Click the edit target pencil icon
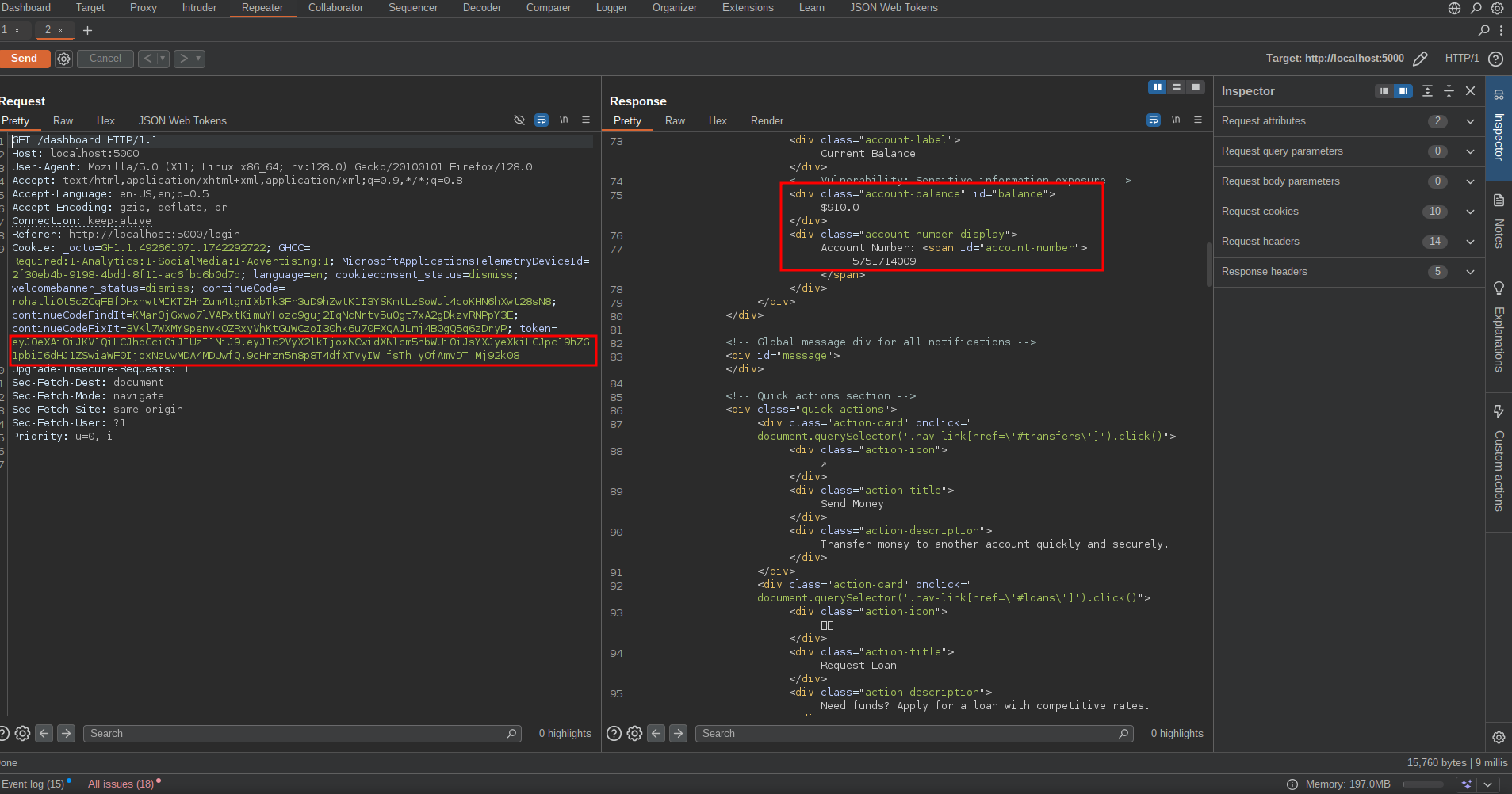1512x794 pixels. 1420,59
